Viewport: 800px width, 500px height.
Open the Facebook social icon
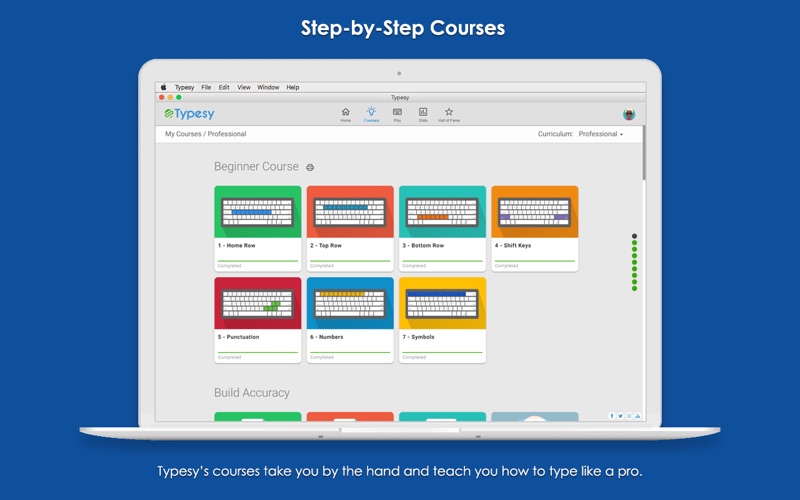point(612,416)
